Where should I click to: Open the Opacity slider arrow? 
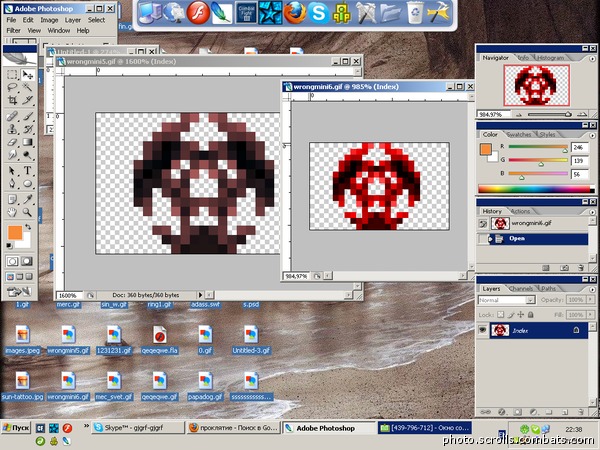coord(591,300)
